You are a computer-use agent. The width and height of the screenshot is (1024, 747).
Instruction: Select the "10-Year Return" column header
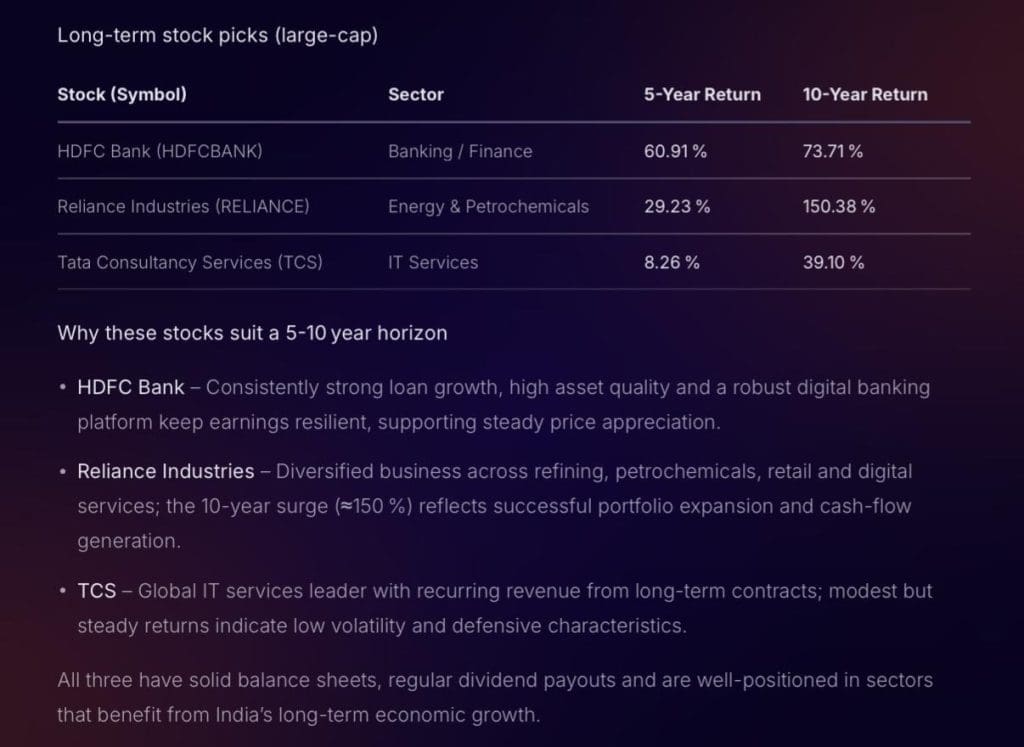pyautogui.click(x=865, y=95)
